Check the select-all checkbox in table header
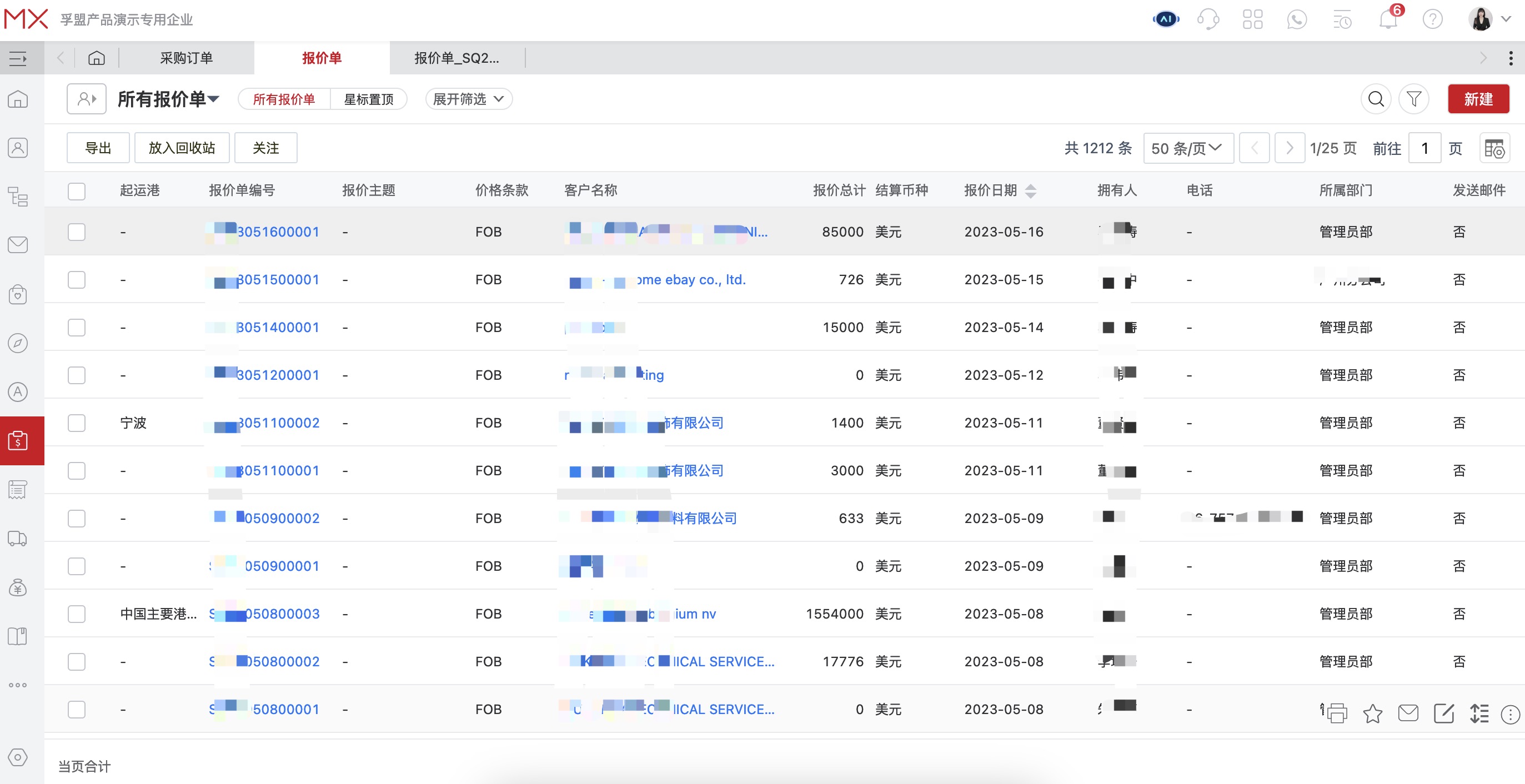This screenshot has width=1525, height=784. (77, 191)
